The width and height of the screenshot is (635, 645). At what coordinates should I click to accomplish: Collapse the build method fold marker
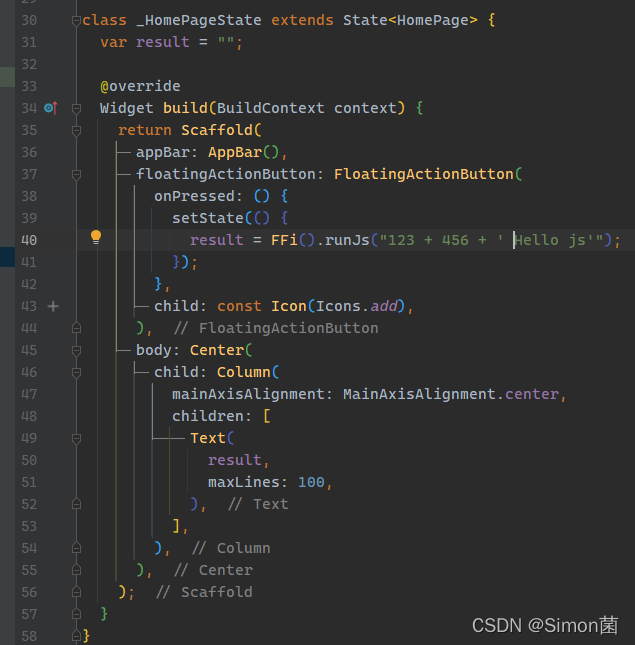75,108
